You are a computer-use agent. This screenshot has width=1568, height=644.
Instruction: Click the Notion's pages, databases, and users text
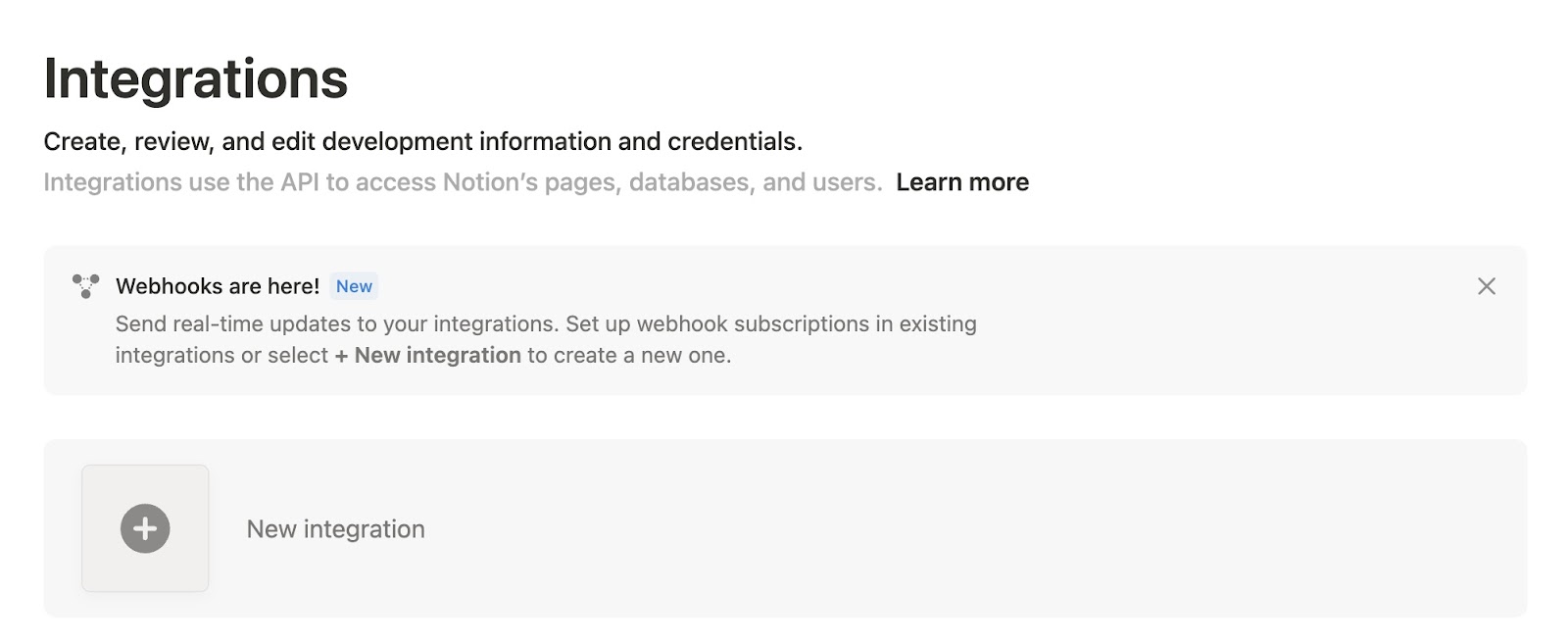(662, 182)
